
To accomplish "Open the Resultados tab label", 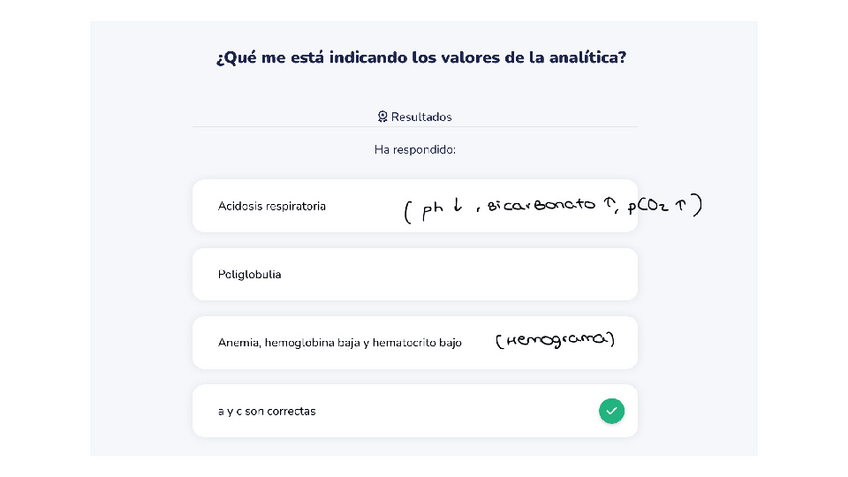I will coord(421,117).
